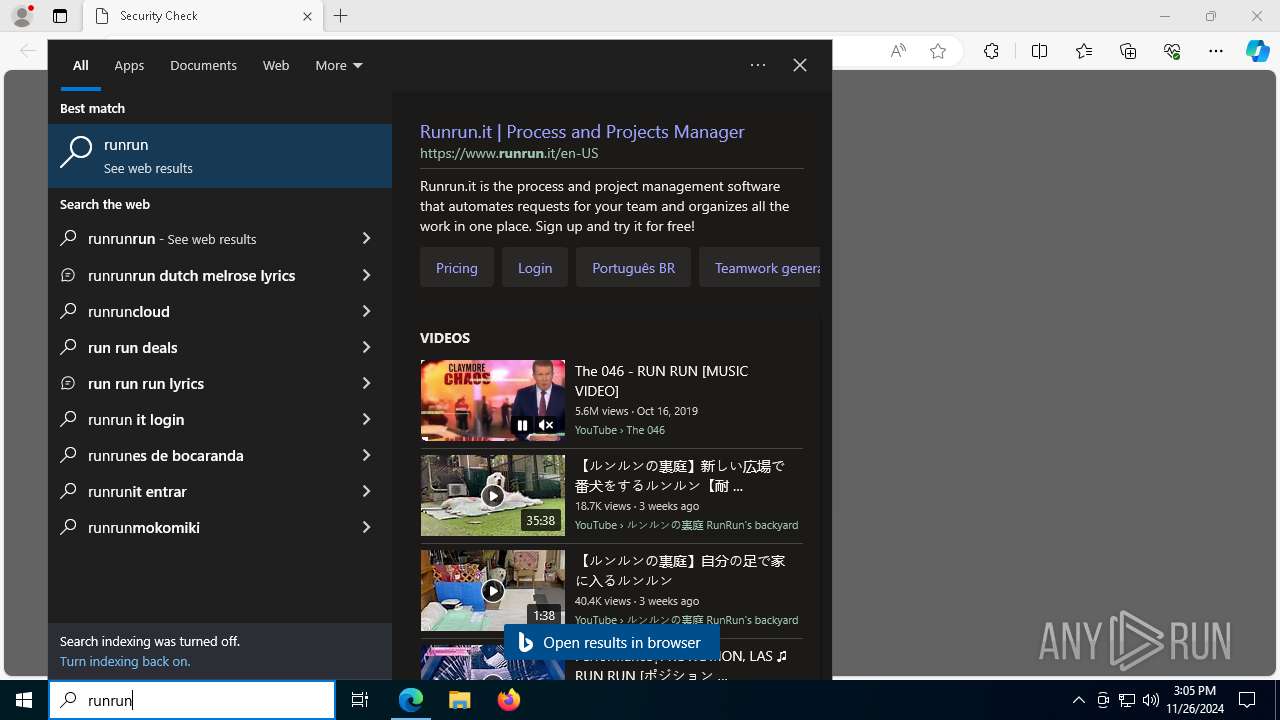Switch to the Documents search tab

pos(203,65)
